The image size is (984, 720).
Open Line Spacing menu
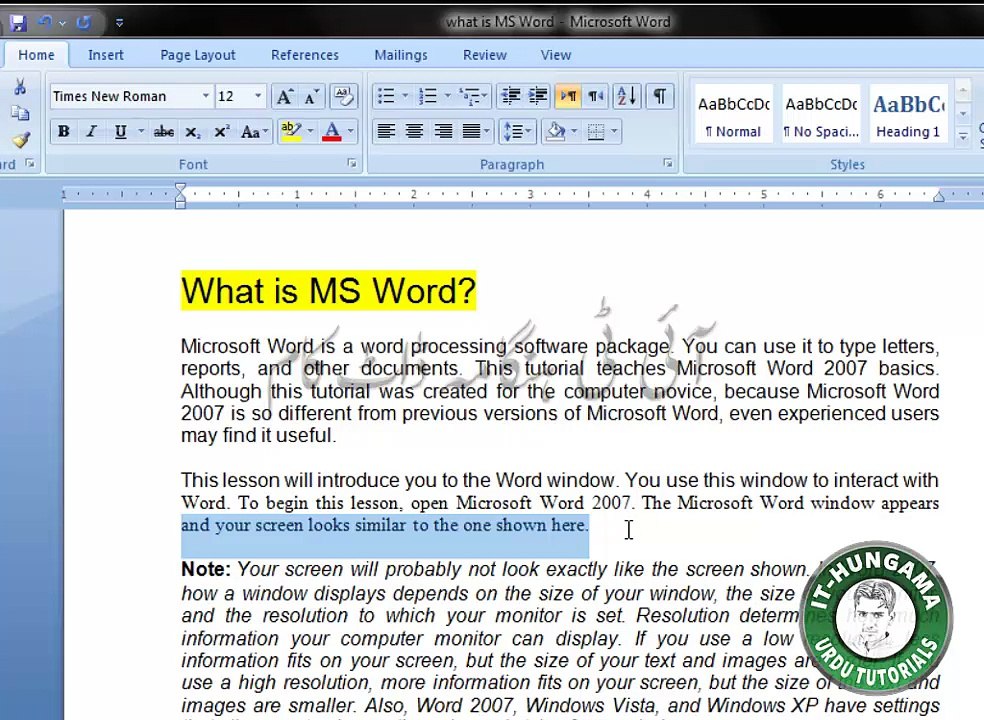click(518, 131)
